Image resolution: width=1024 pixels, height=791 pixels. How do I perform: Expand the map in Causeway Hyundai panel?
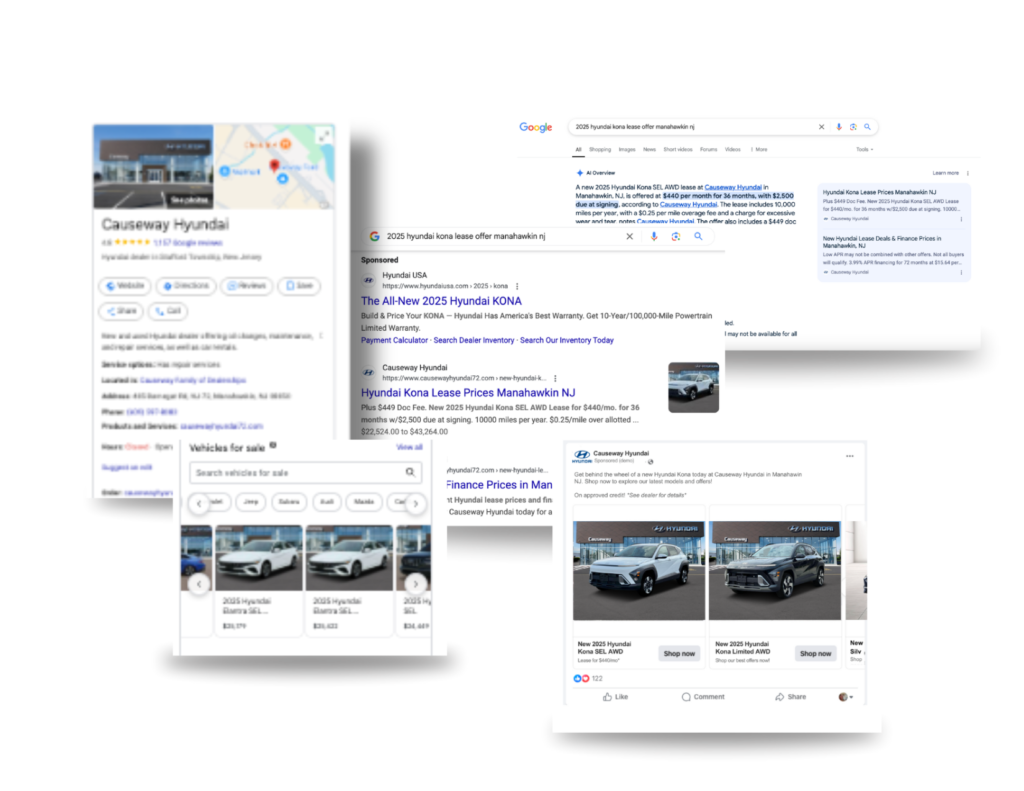click(x=322, y=135)
